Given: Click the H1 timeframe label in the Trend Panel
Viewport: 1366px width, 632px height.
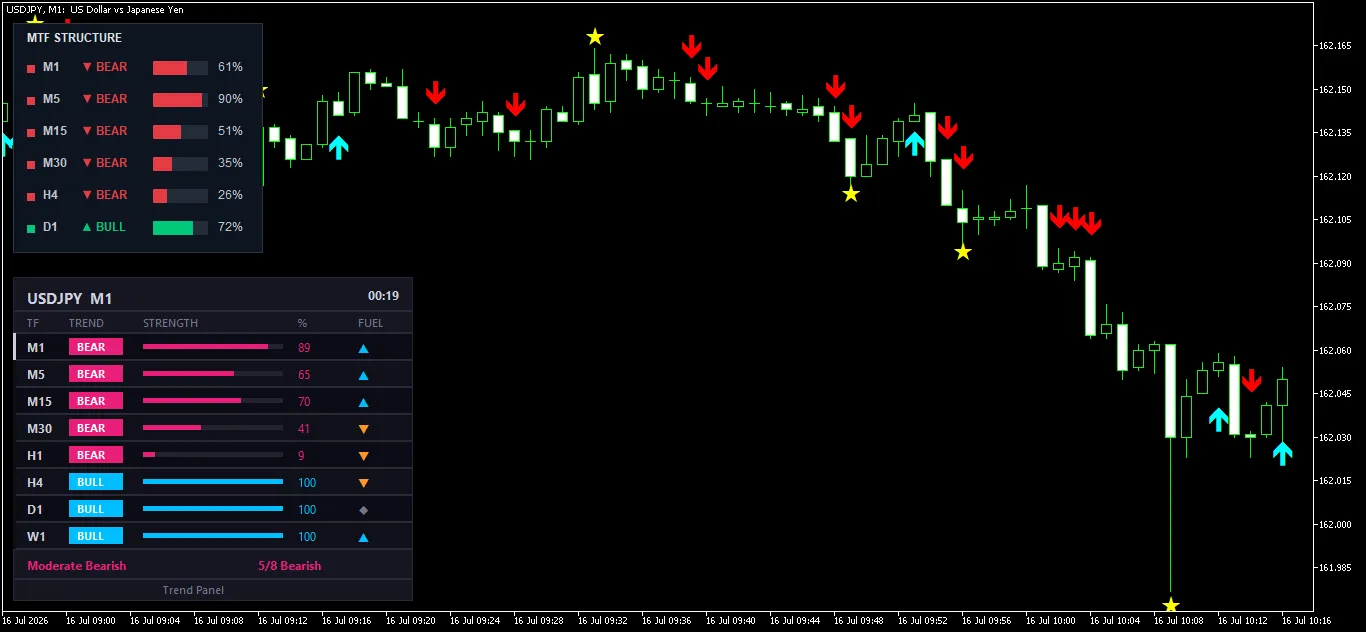Looking at the screenshot, I should coord(35,456).
